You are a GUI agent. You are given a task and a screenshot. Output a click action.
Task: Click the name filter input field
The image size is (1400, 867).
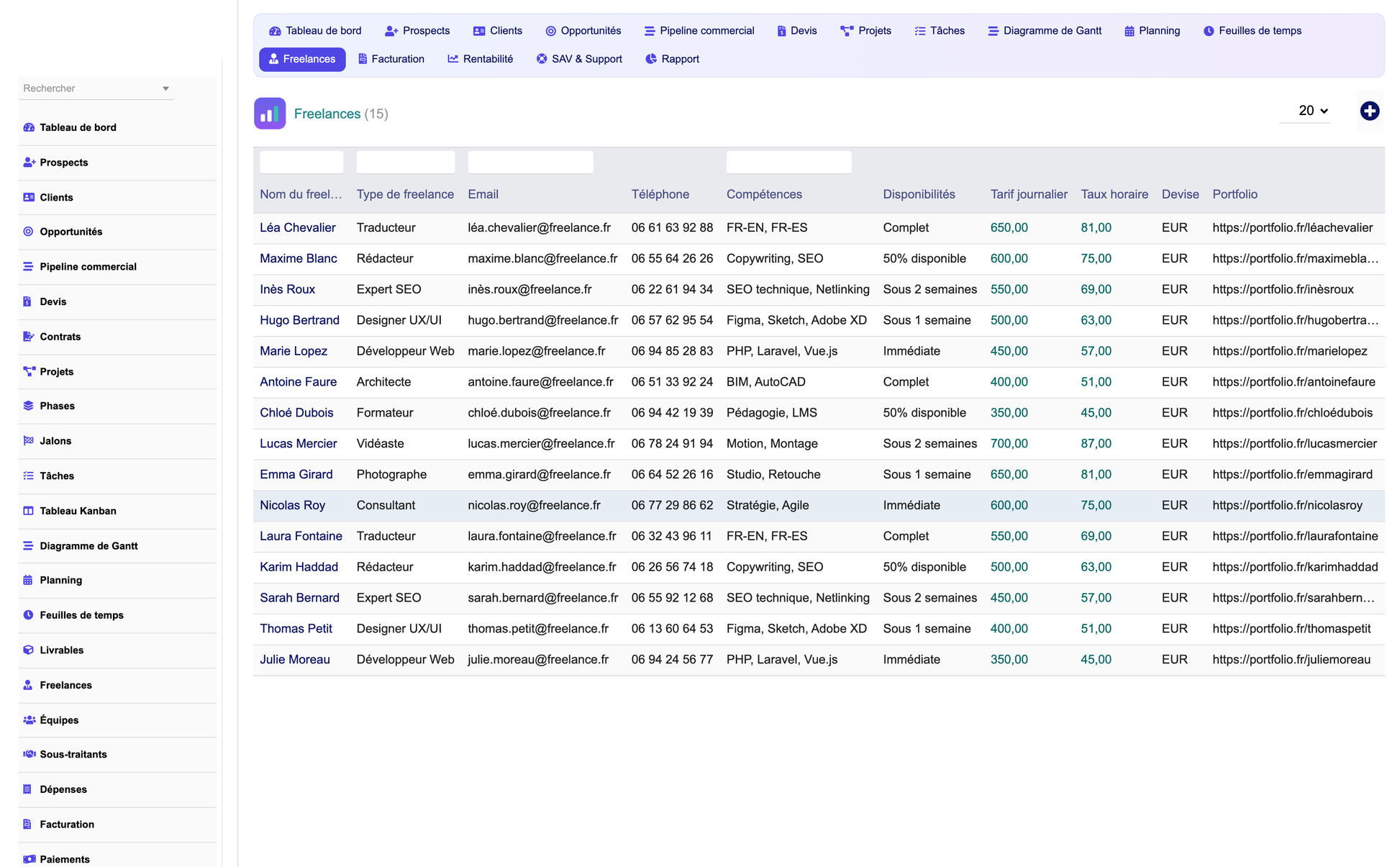301,163
